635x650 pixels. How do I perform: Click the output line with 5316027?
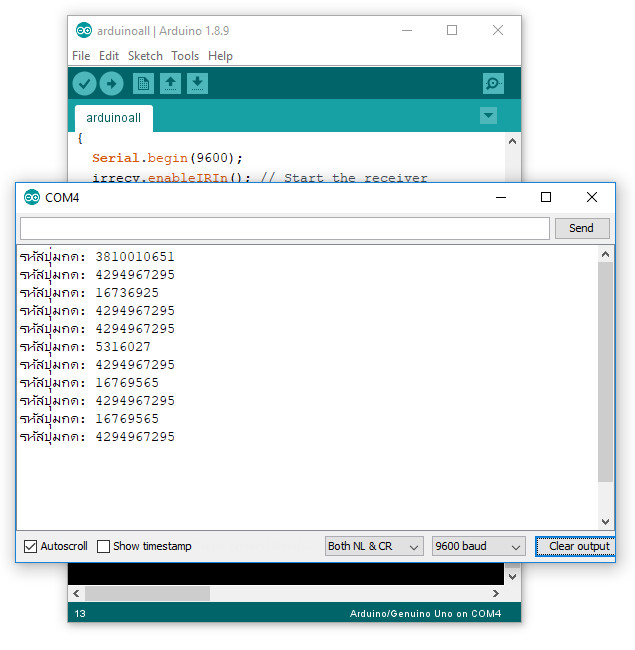[85, 347]
